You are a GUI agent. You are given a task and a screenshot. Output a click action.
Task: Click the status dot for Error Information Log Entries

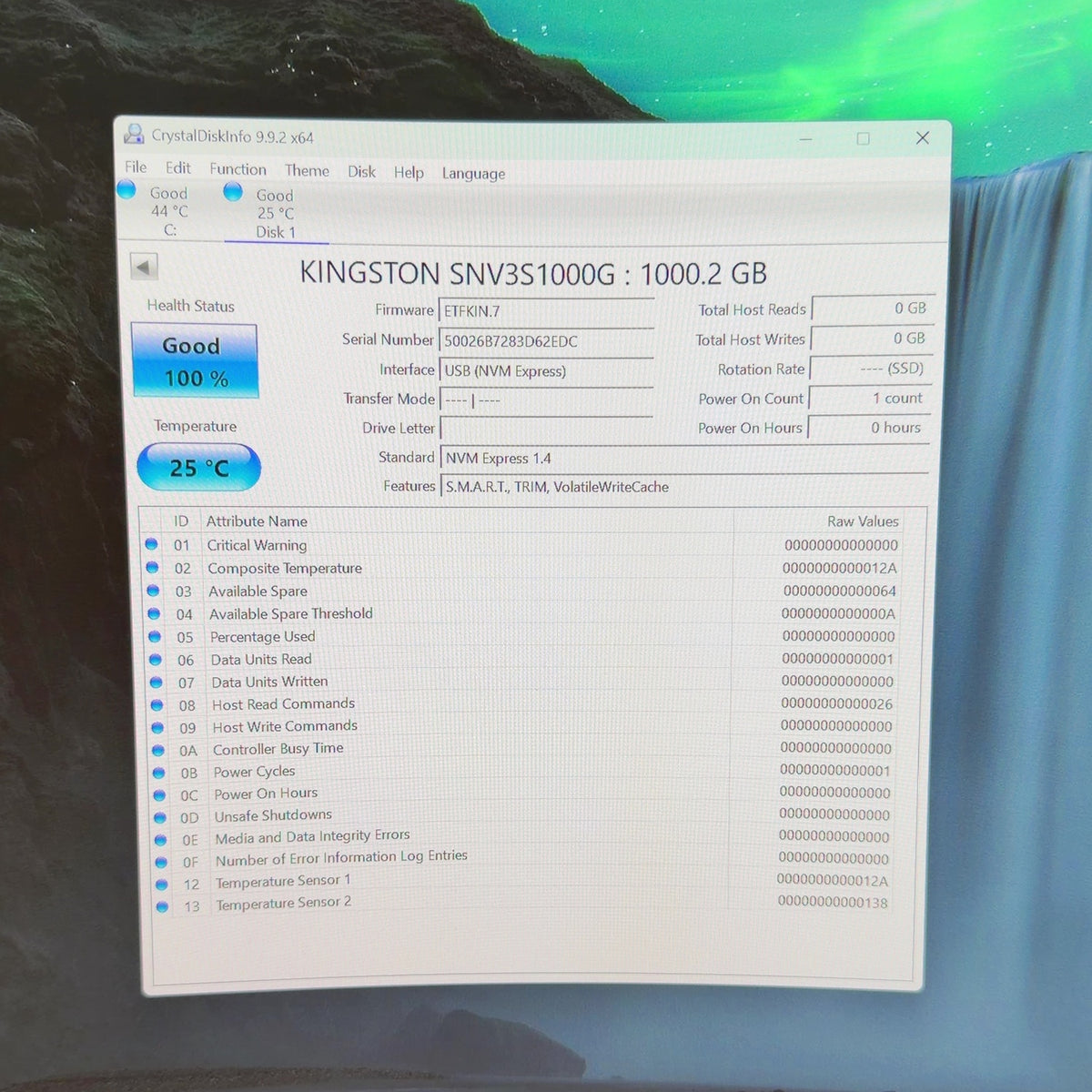(x=161, y=862)
